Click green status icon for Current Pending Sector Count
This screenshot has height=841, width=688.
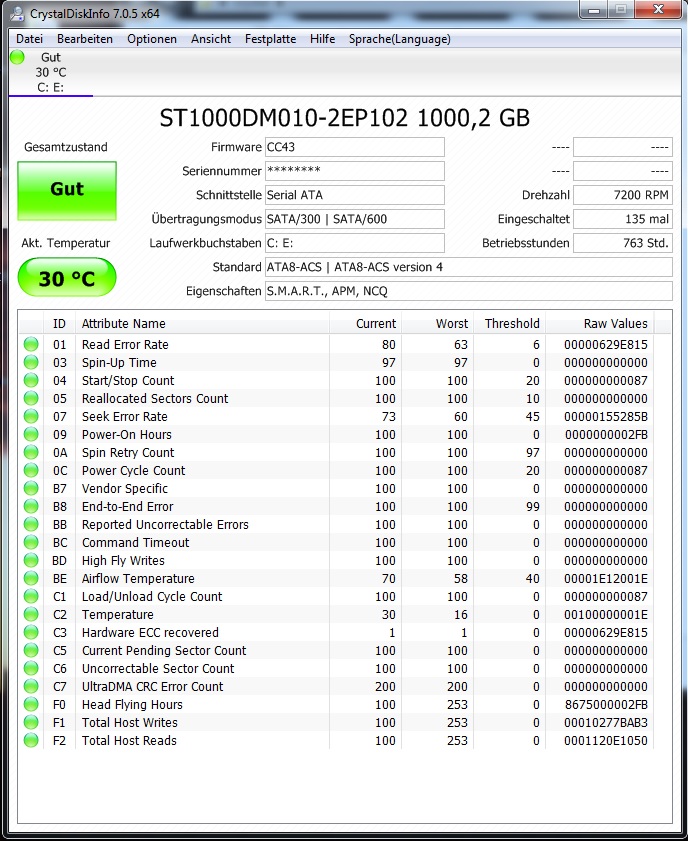click(x=31, y=651)
